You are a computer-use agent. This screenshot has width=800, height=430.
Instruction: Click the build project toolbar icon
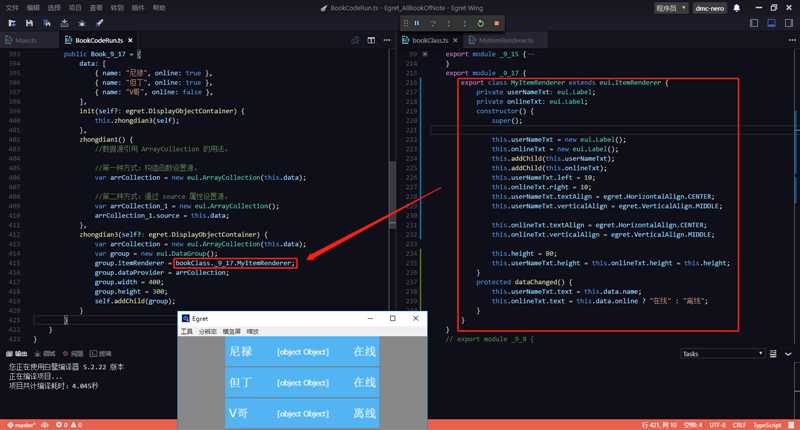[64, 23]
